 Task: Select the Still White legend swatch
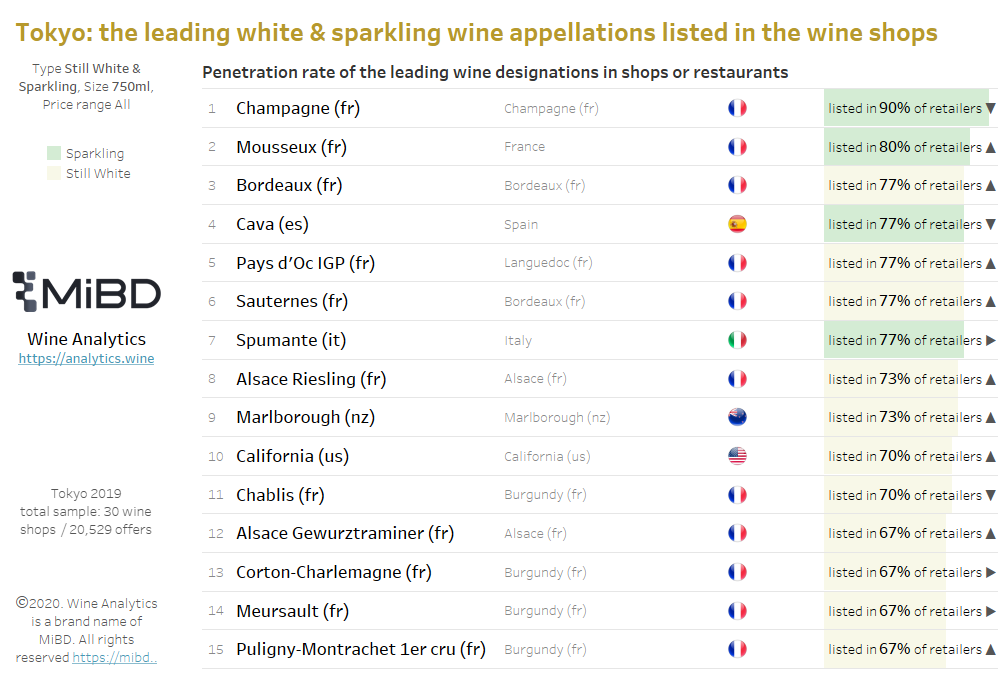click(54, 173)
